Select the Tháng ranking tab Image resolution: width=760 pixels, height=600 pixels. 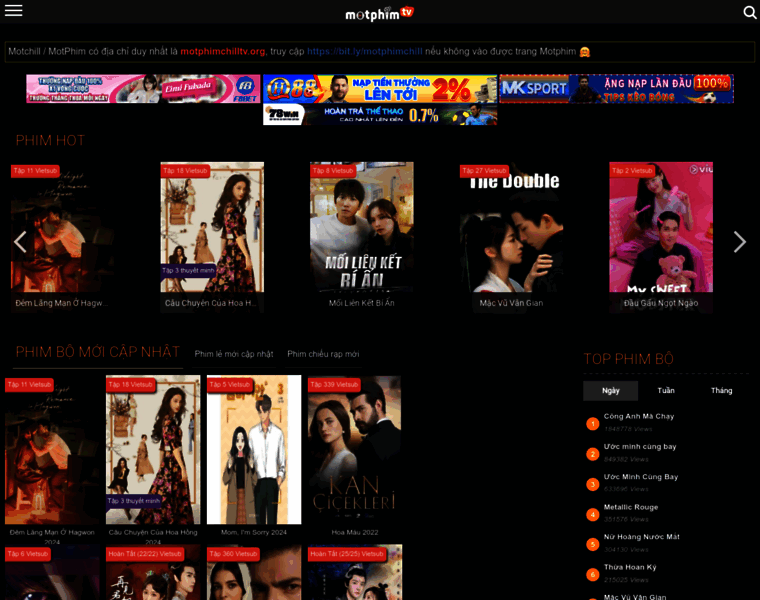click(721, 391)
